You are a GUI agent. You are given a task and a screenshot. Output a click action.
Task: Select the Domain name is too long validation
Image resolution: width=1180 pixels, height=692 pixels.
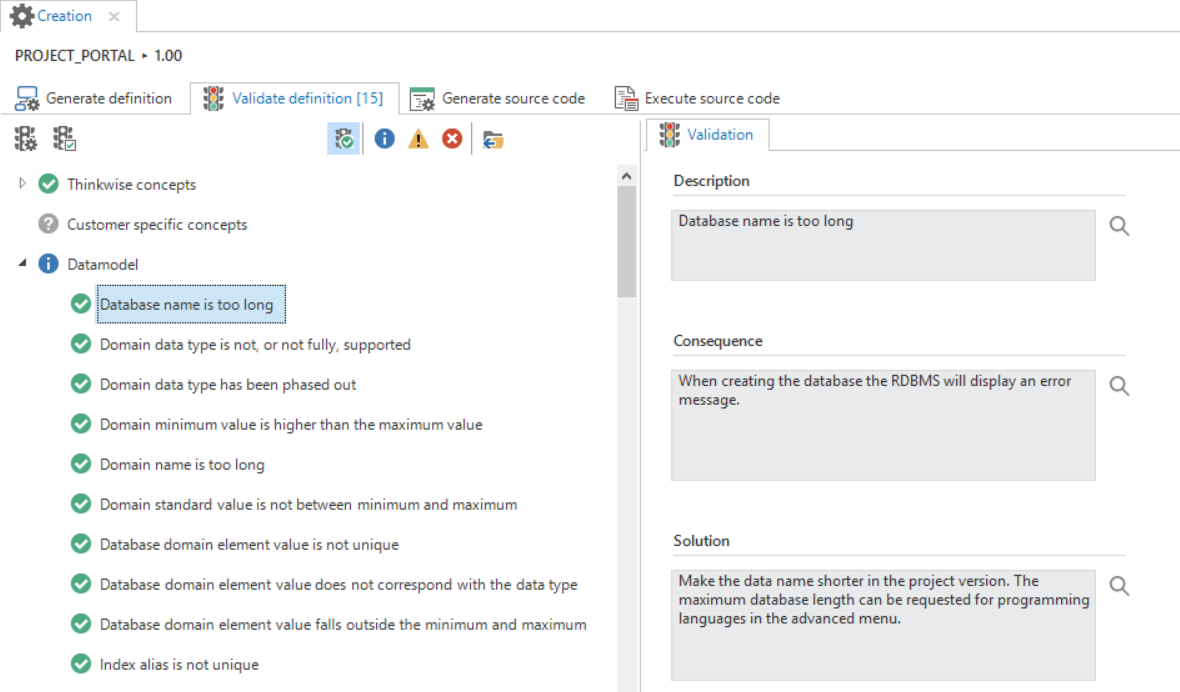coord(182,465)
